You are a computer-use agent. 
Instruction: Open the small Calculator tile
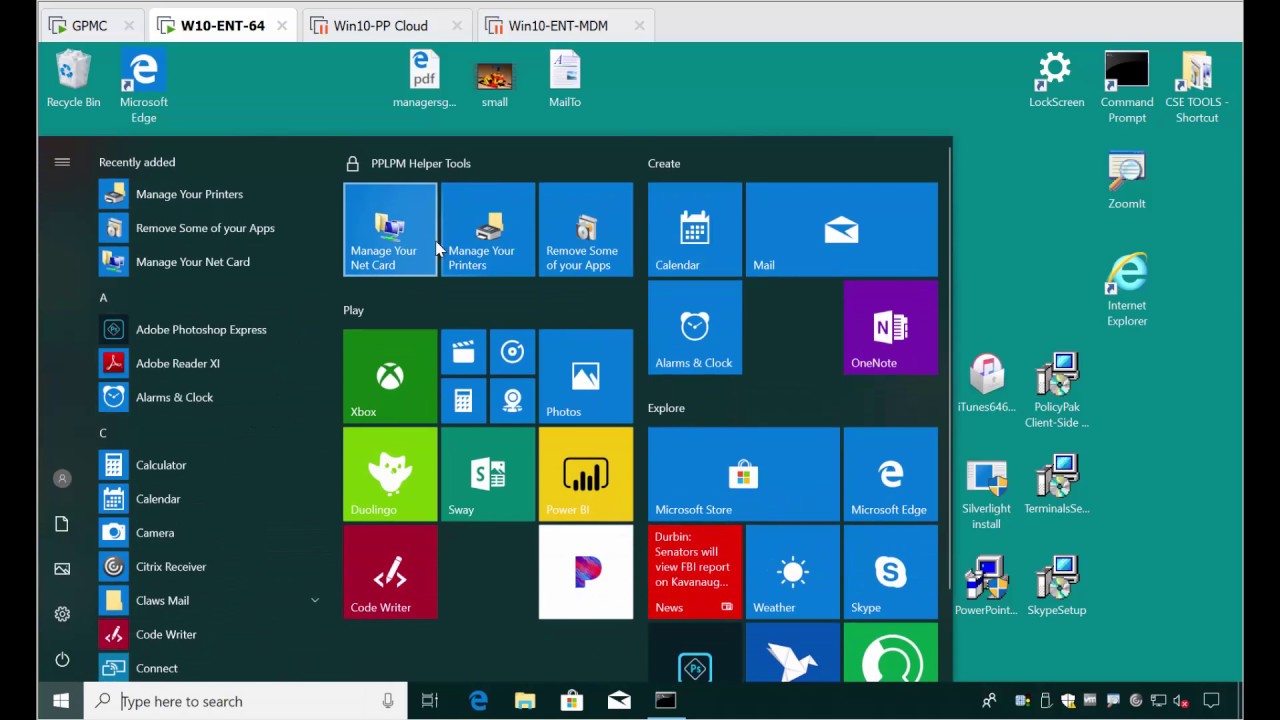[463, 401]
